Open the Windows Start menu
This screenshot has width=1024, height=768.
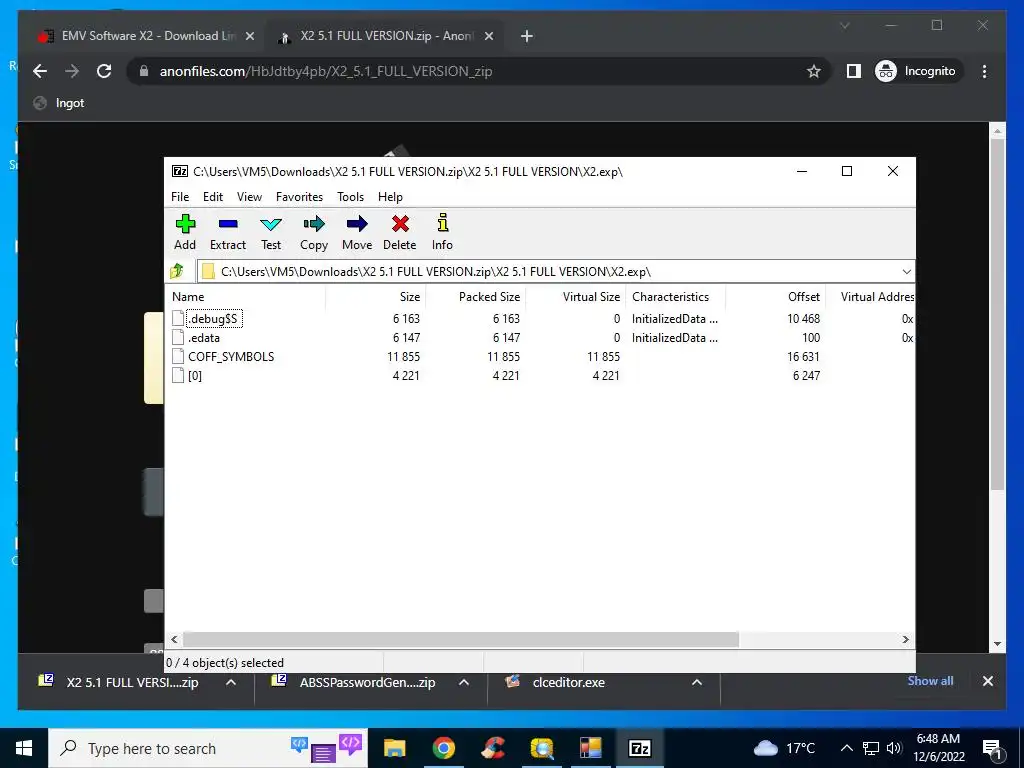[24, 748]
